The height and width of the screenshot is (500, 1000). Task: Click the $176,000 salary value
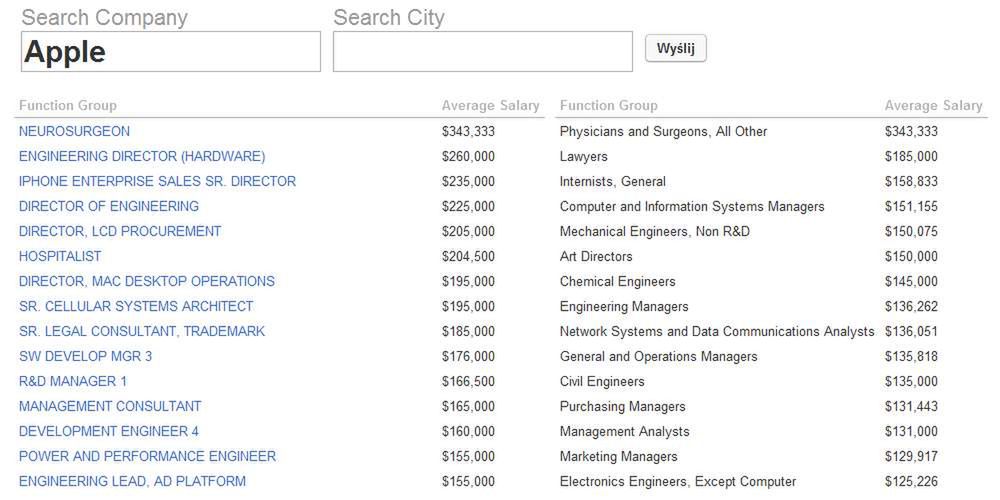[468, 357]
